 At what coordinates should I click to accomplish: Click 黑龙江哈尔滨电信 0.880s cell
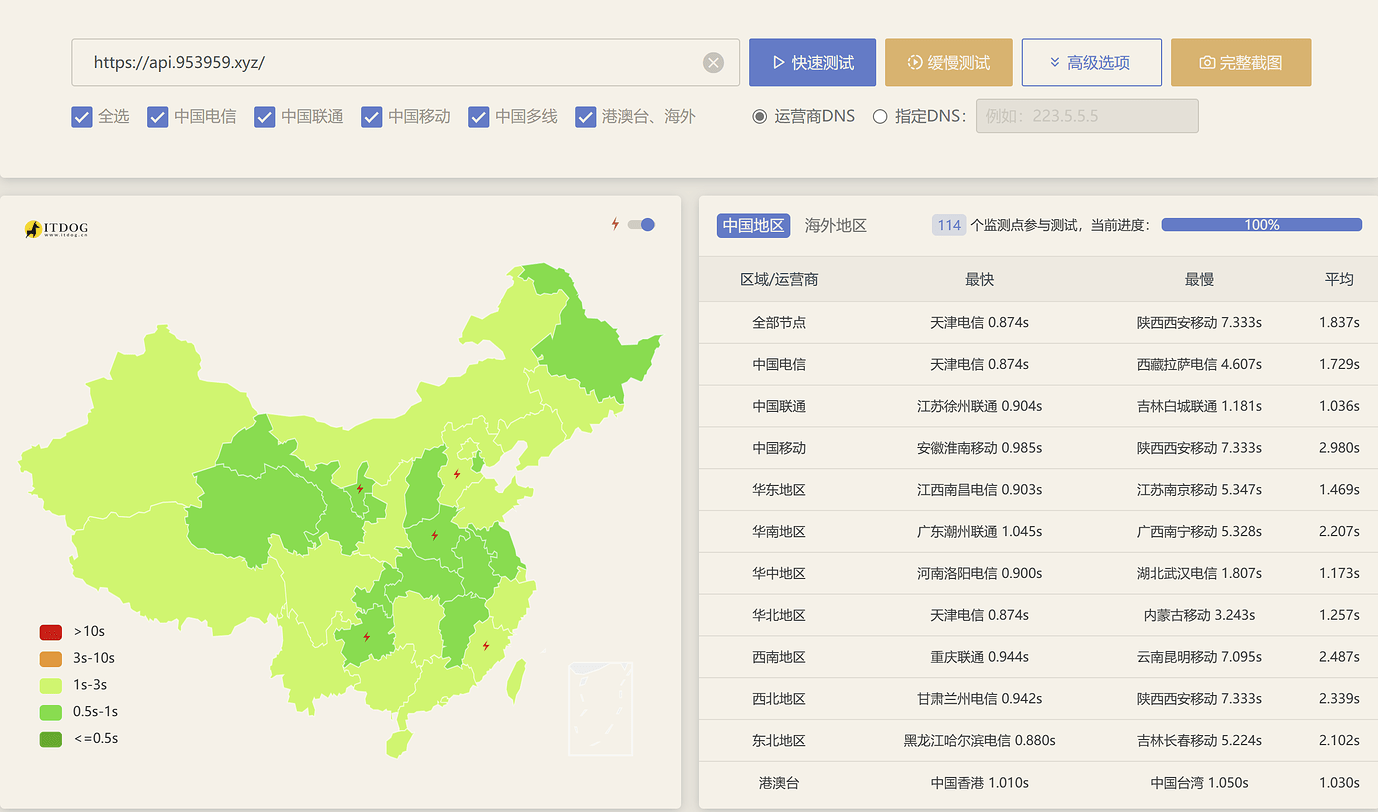coord(980,741)
